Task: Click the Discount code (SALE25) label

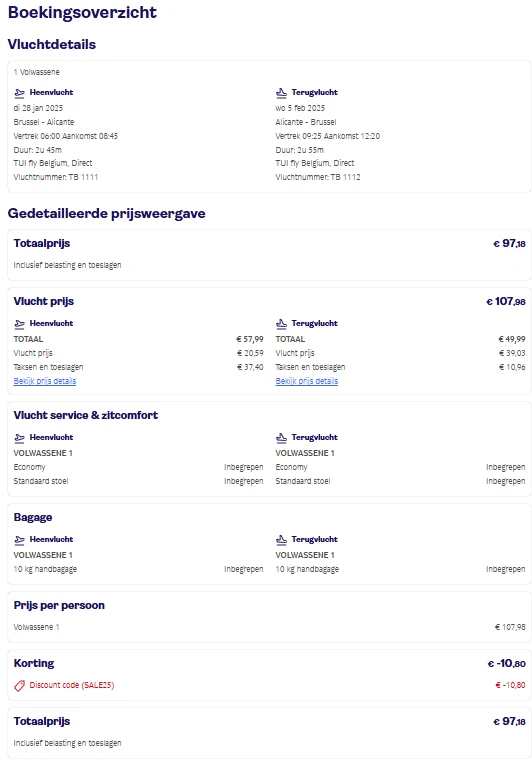Action: click(72, 685)
